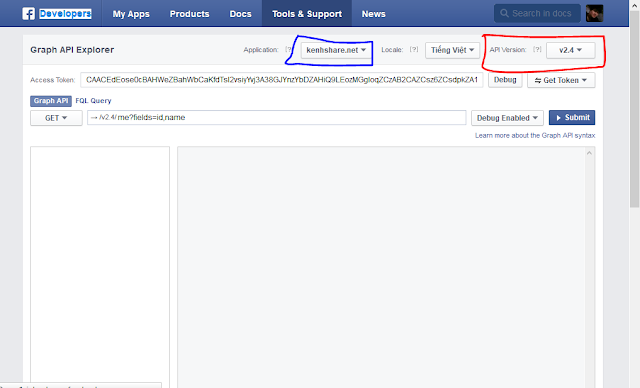Show help for Locale label

tap(414, 50)
